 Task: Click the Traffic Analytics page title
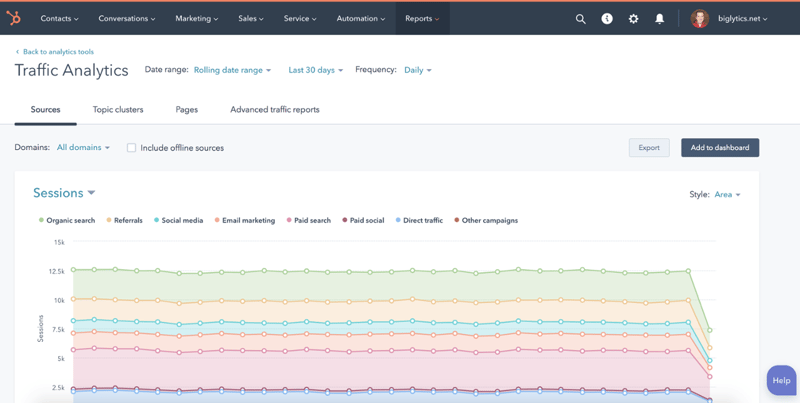[71, 70]
